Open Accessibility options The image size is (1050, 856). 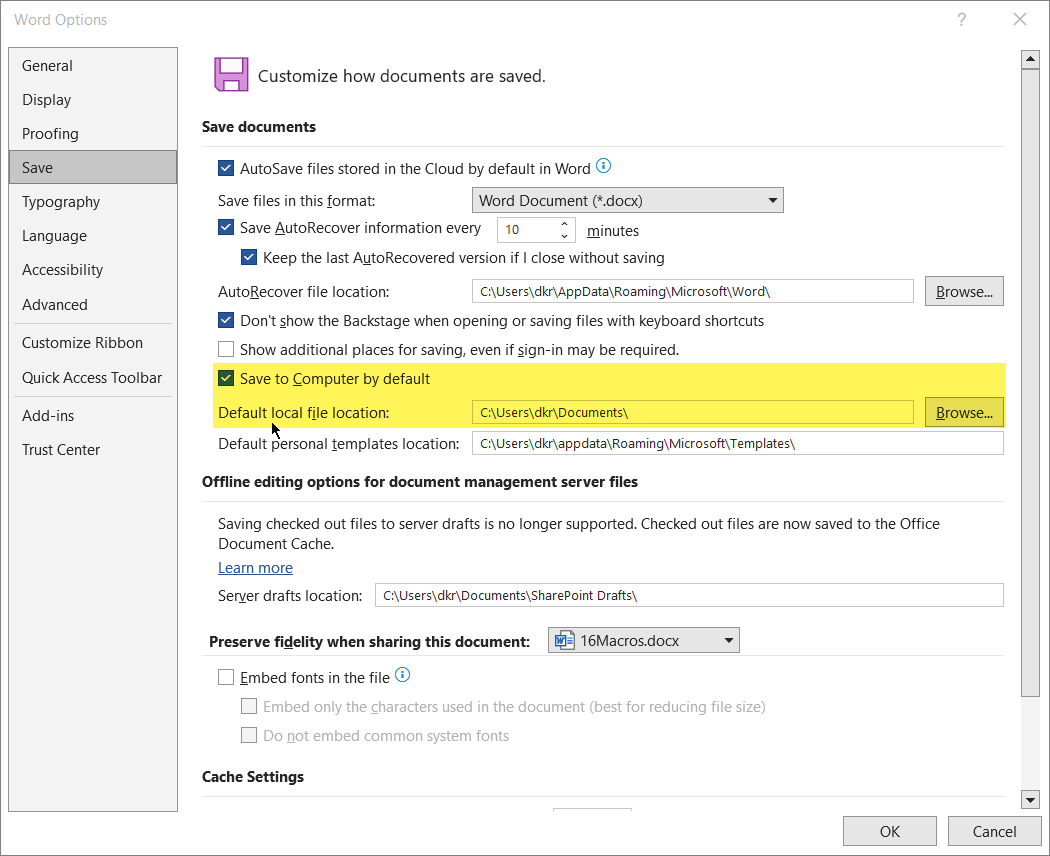pos(93,270)
